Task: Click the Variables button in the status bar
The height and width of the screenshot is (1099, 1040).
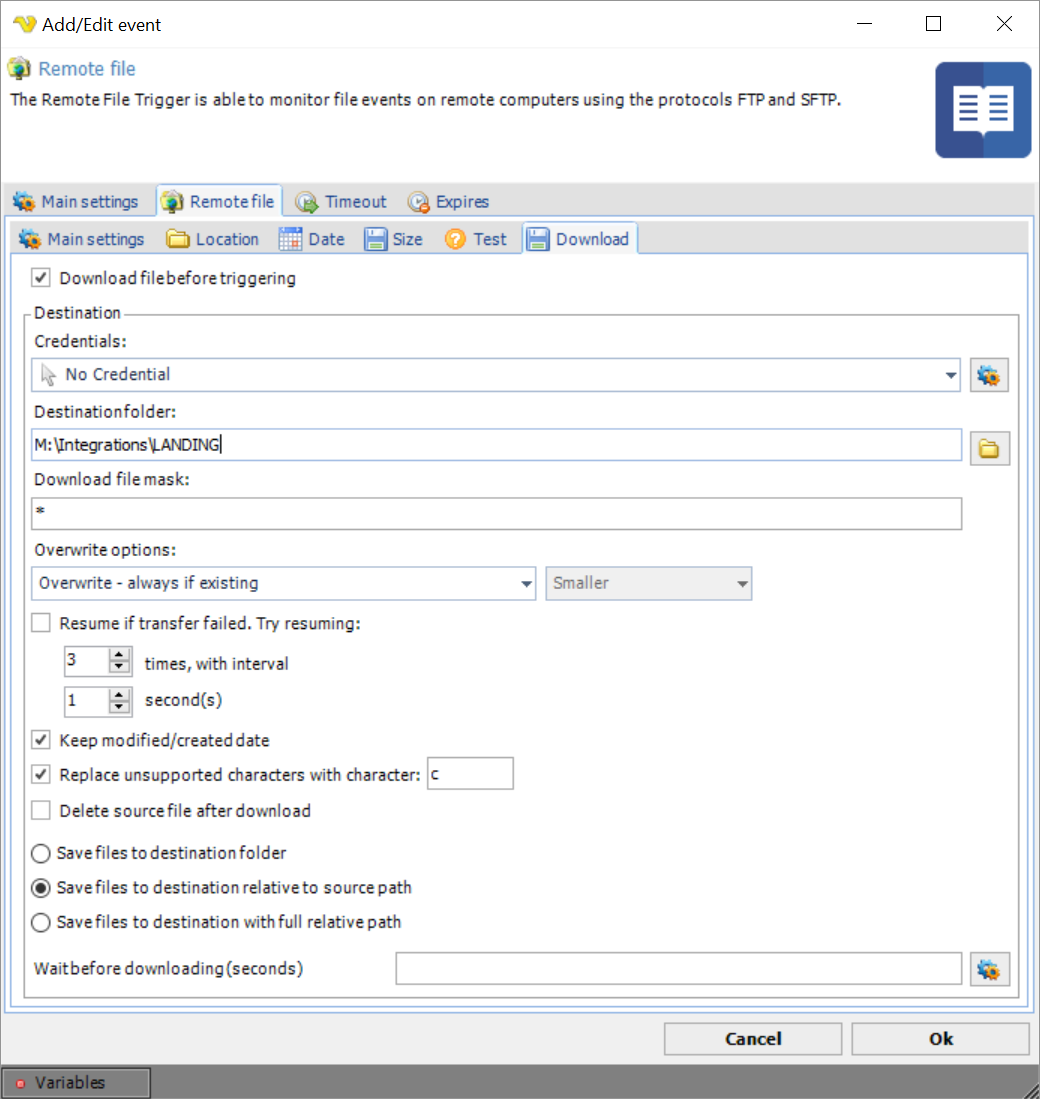Action: tap(76, 1082)
